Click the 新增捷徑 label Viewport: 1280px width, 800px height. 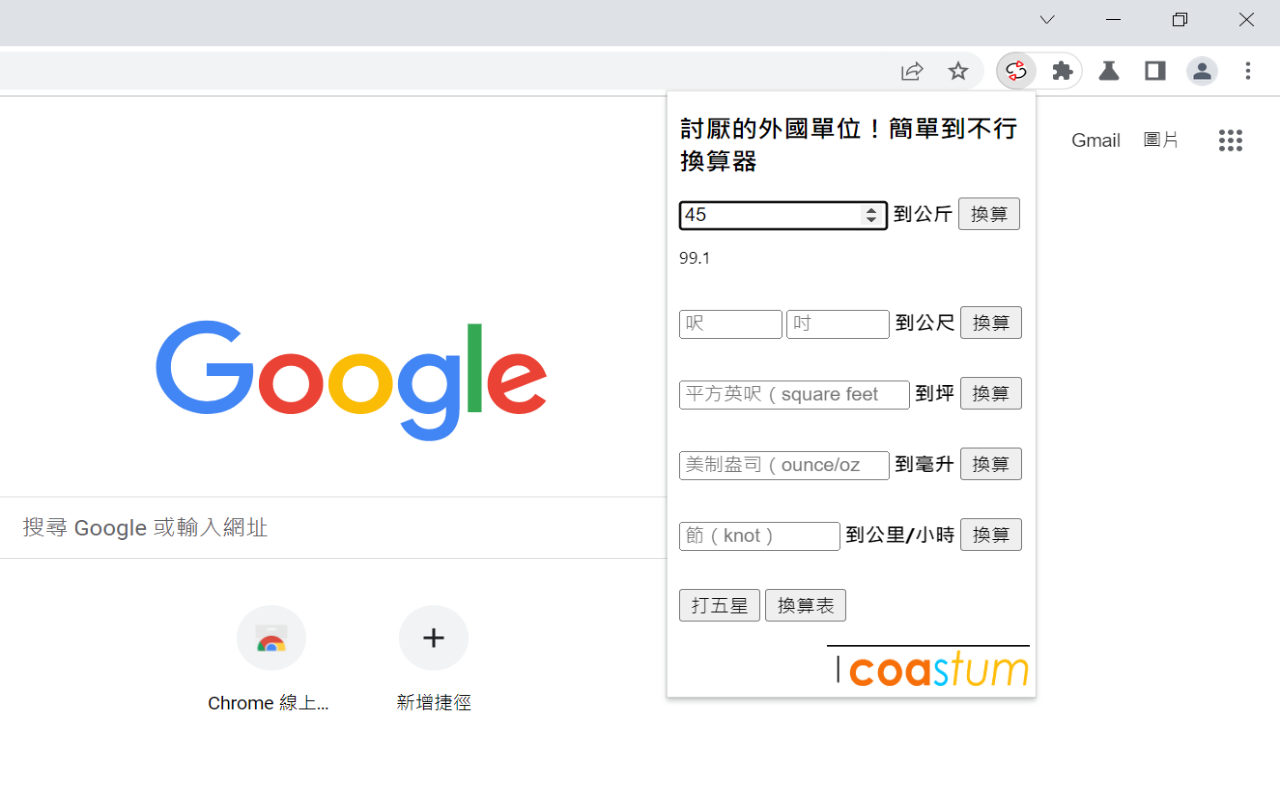point(433,703)
